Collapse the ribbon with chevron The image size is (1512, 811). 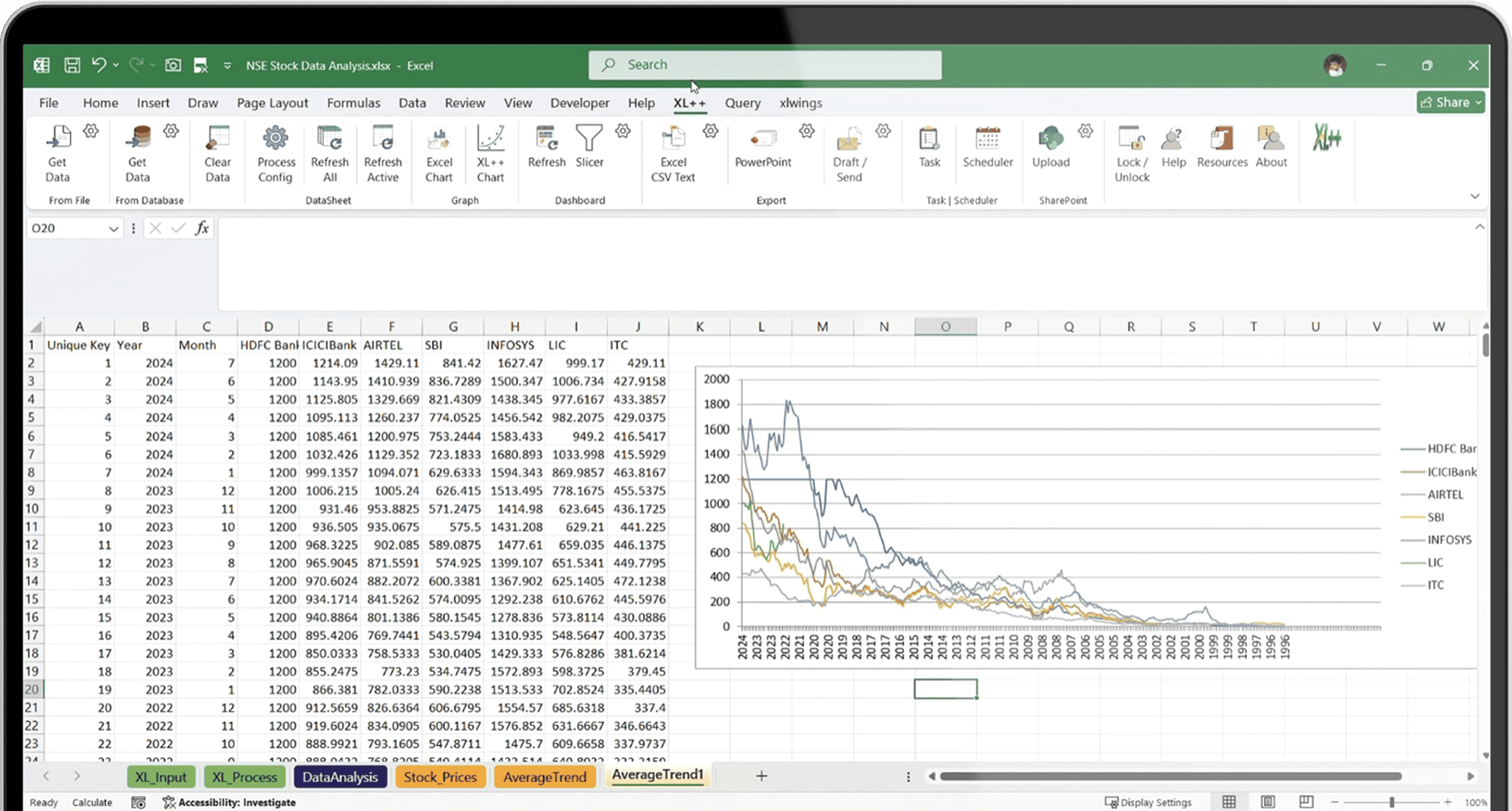(1475, 197)
